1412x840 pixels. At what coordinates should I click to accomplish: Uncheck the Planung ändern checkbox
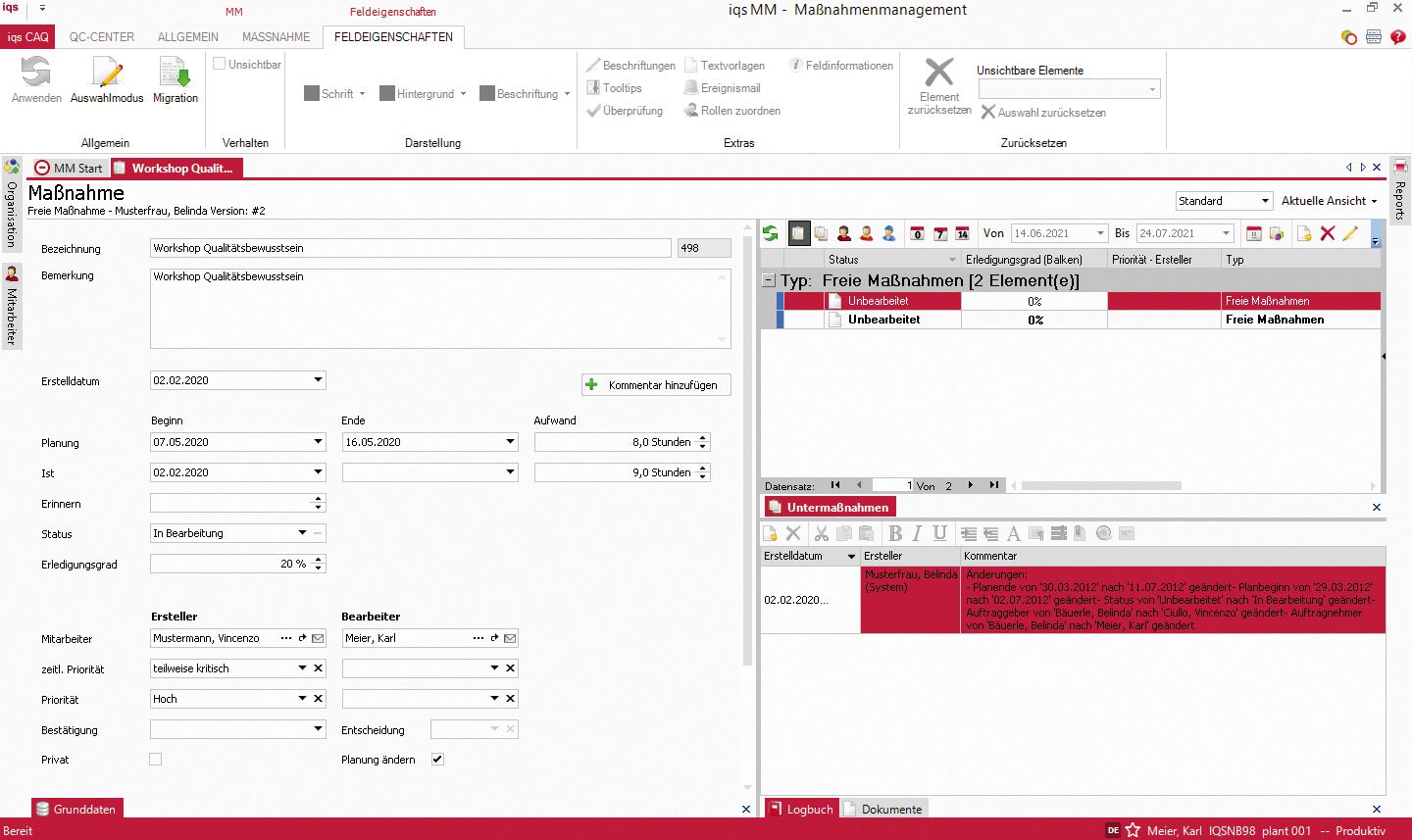(x=437, y=760)
